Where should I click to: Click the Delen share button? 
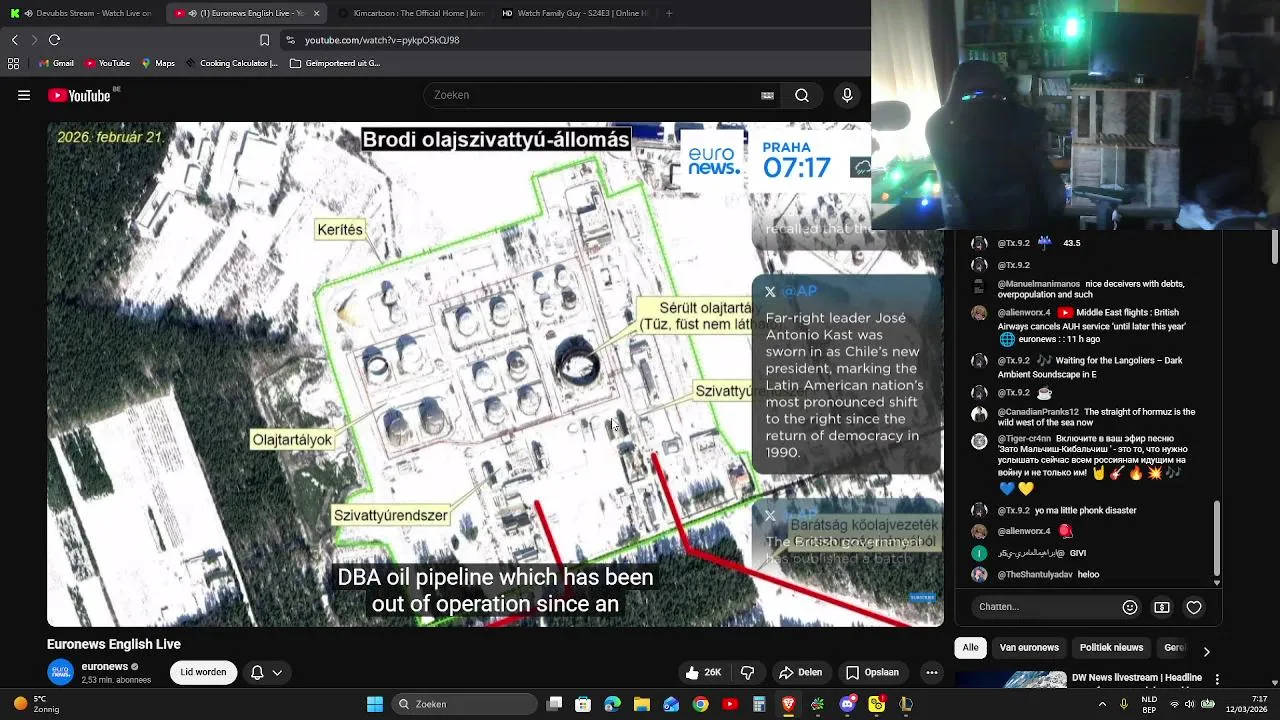click(800, 673)
